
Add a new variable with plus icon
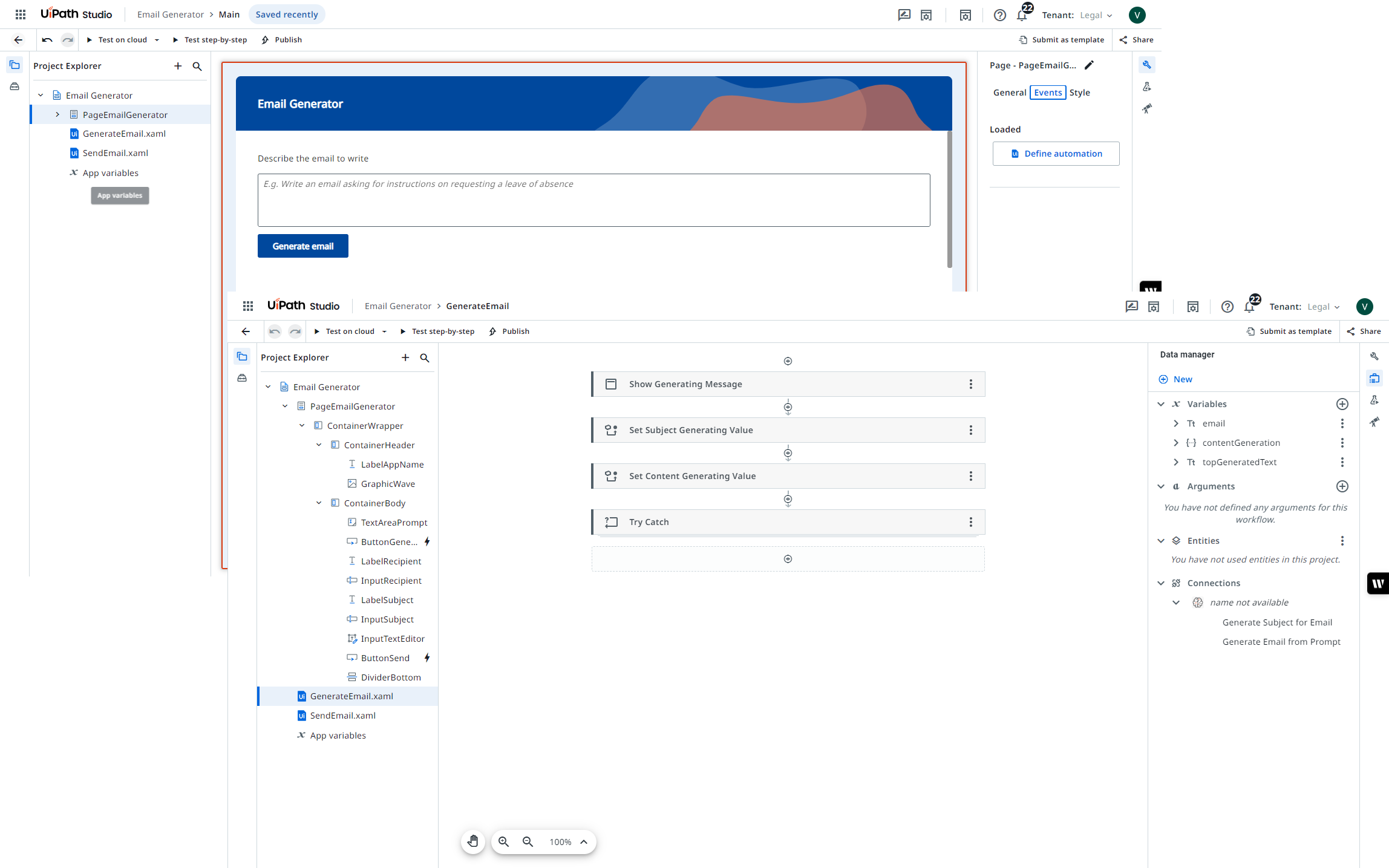pyautogui.click(x=1342, y=404)
